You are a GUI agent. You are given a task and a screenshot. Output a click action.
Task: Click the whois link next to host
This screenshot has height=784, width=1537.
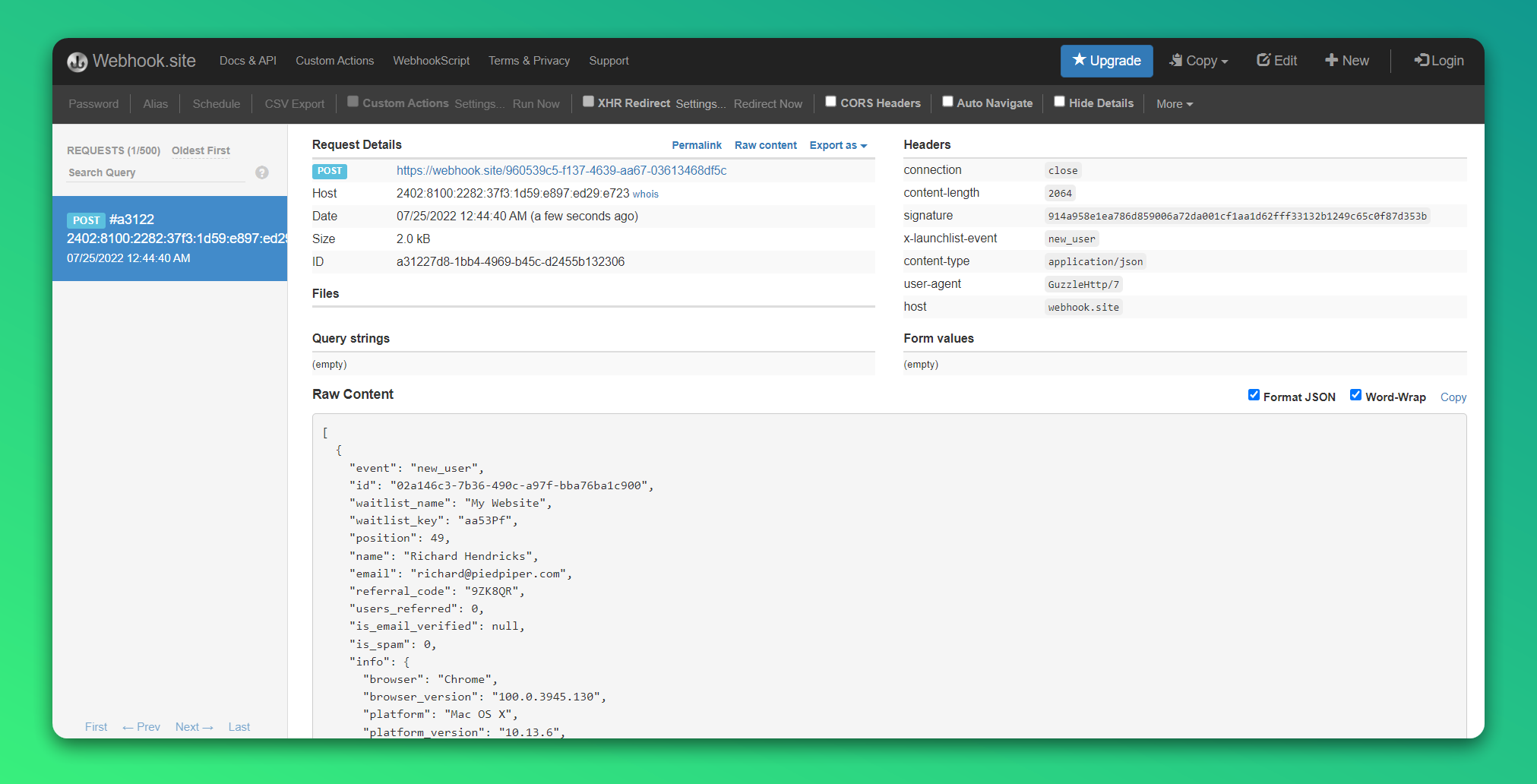pos(645,194)
